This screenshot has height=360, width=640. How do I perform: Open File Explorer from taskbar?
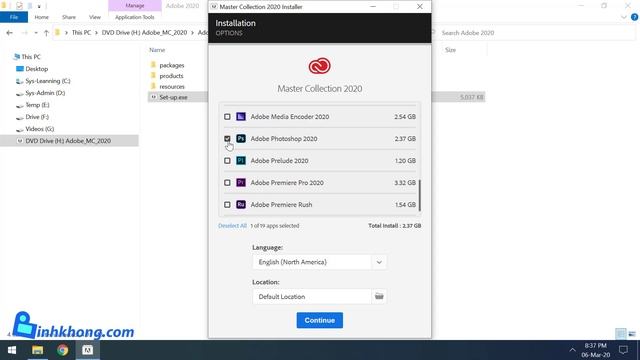click(x=38, y=350)
